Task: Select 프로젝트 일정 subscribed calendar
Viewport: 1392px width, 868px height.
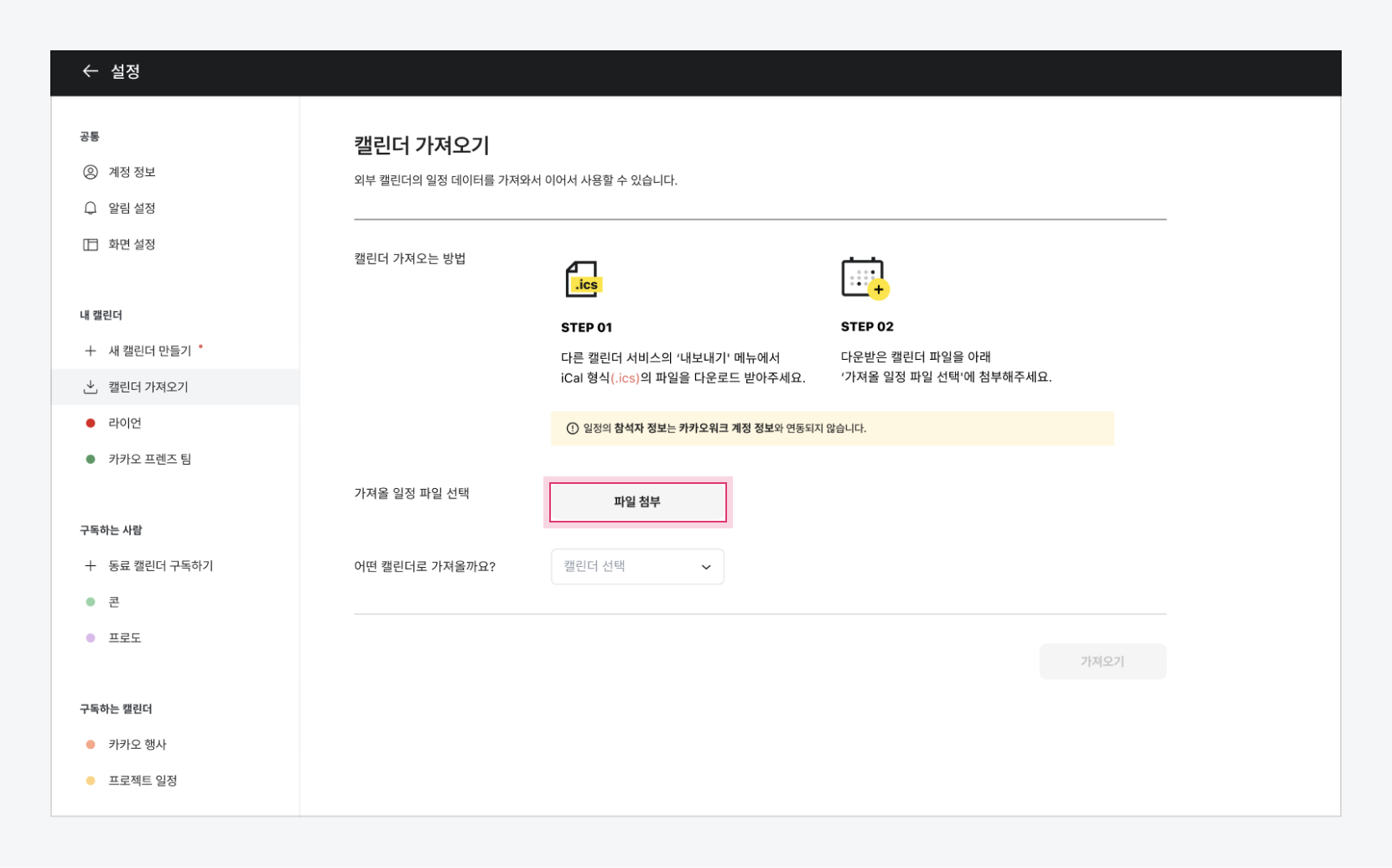Action: tap(143, 781)
